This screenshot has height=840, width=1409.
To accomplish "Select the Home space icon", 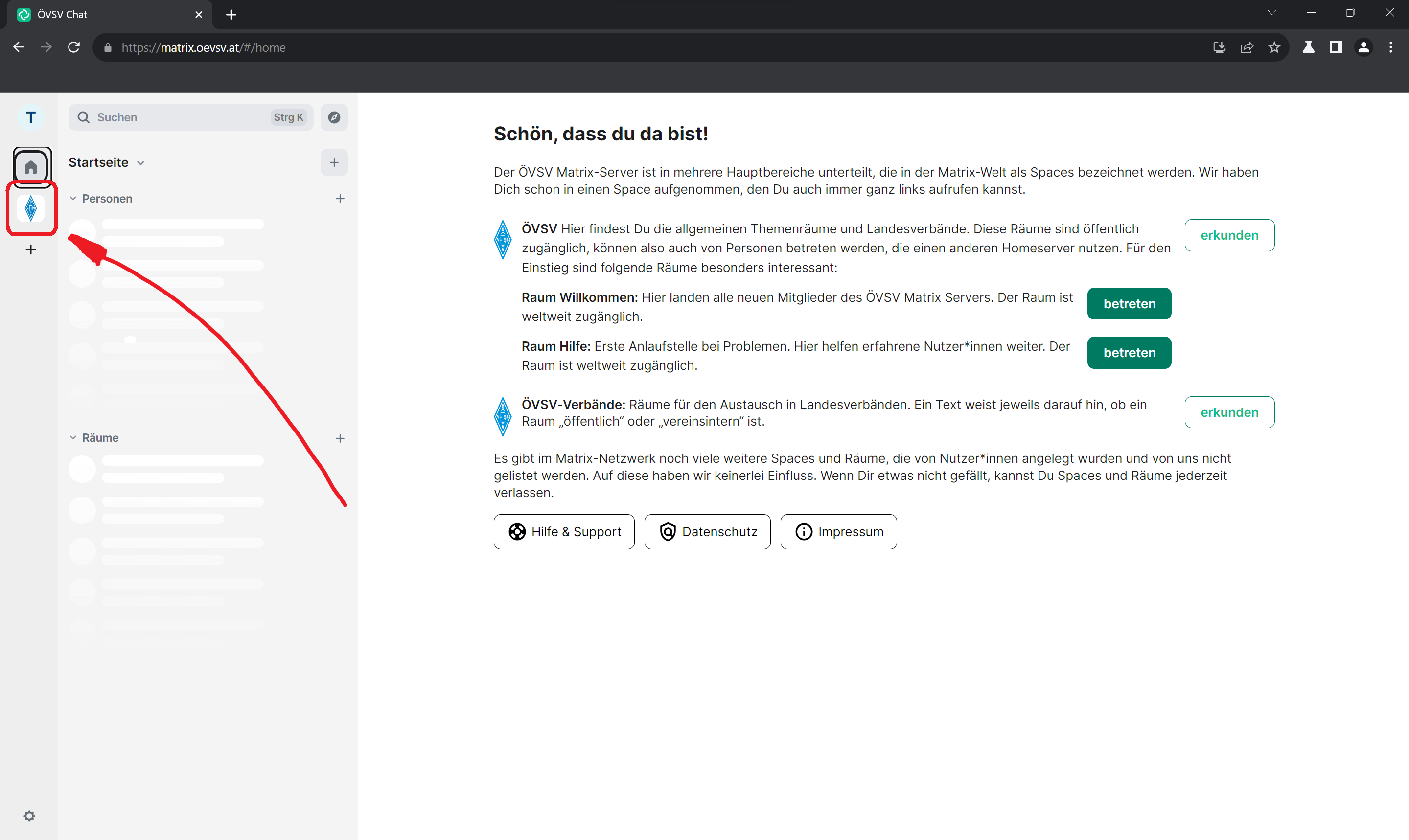I will tap(31, 167).
